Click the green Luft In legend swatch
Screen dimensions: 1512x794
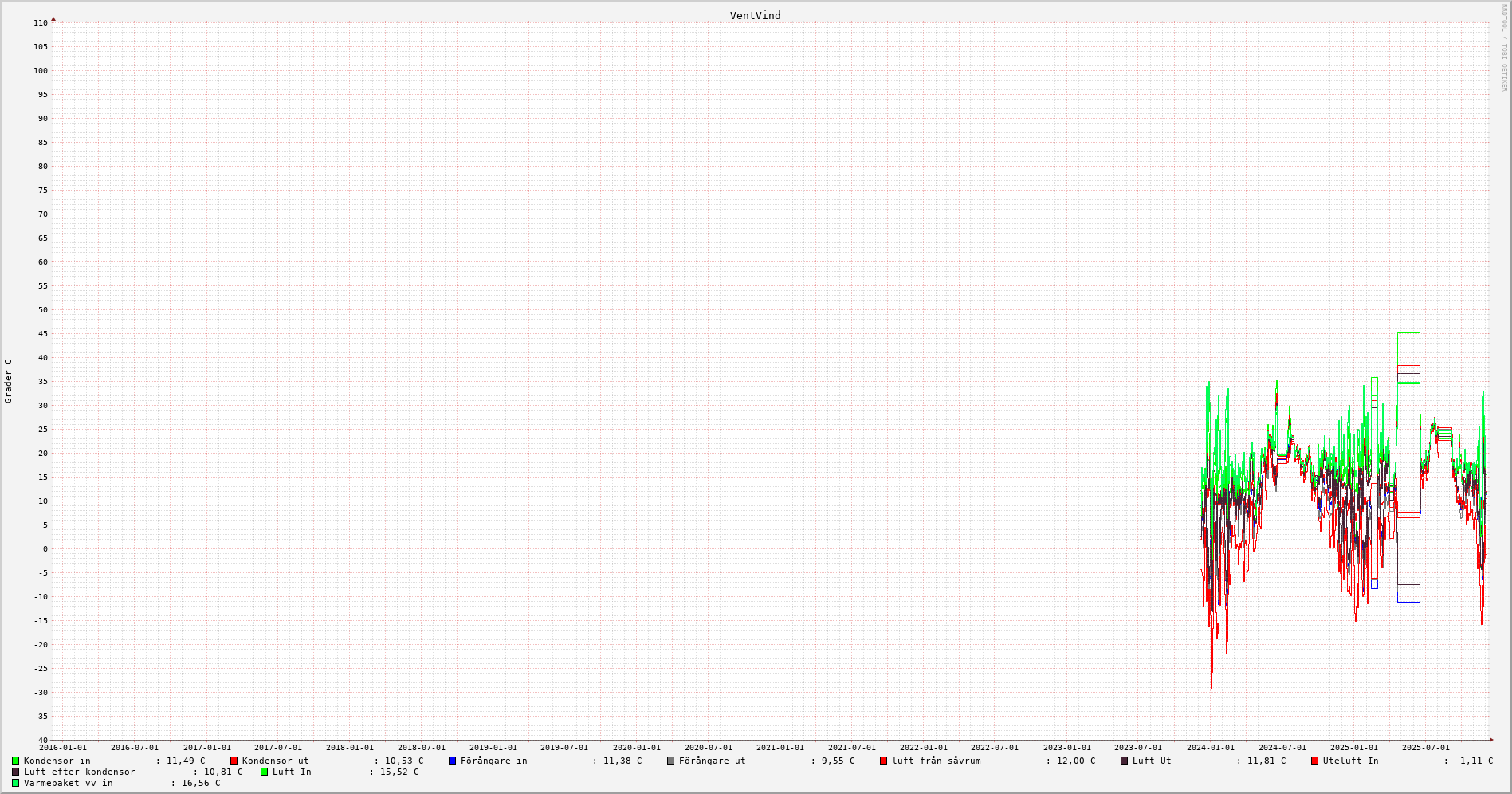264,772
